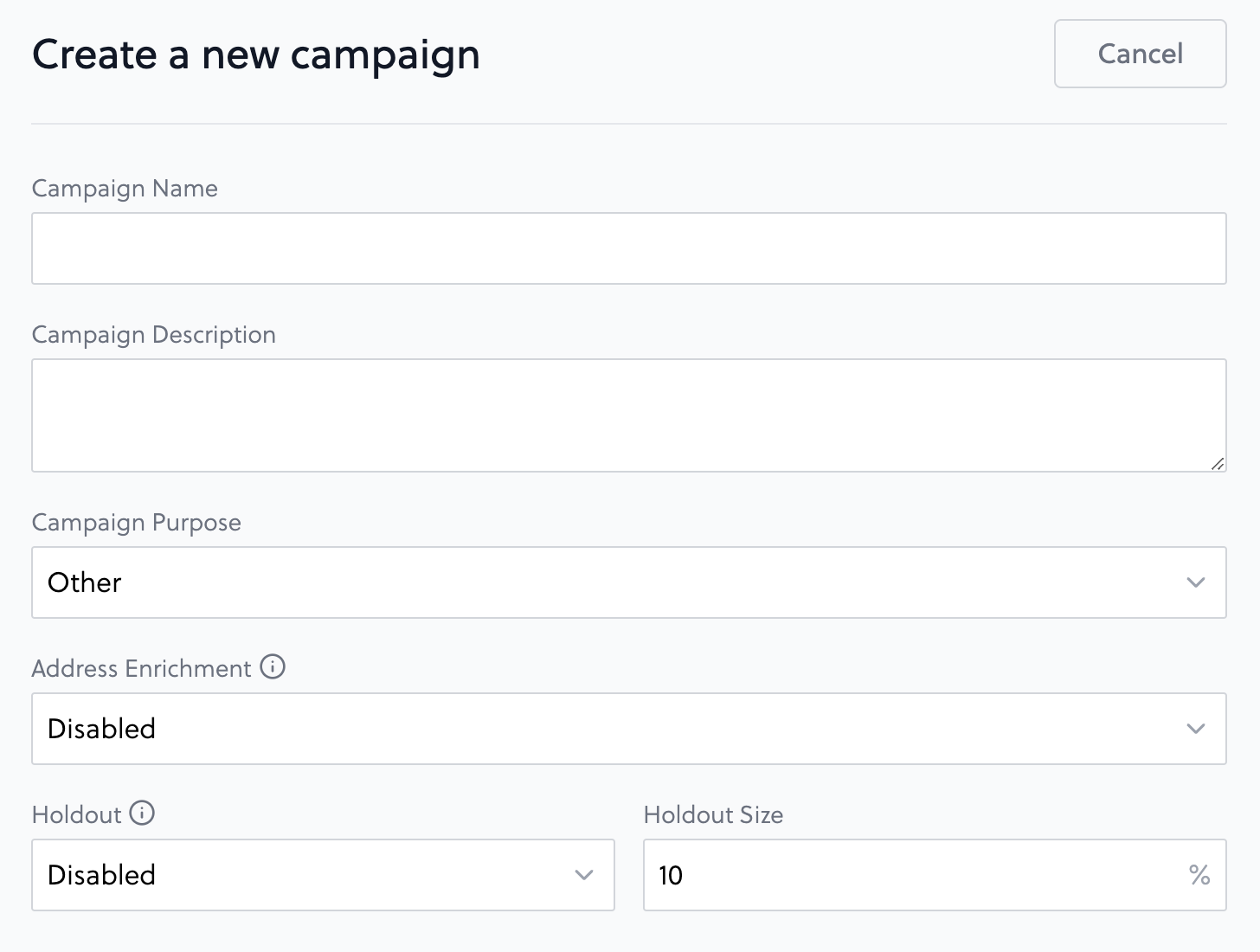Viewport: 1260px width, 952px height.
Task: Click the Holdout Size label
Action: pyautogui.click(x=713, y=814)
